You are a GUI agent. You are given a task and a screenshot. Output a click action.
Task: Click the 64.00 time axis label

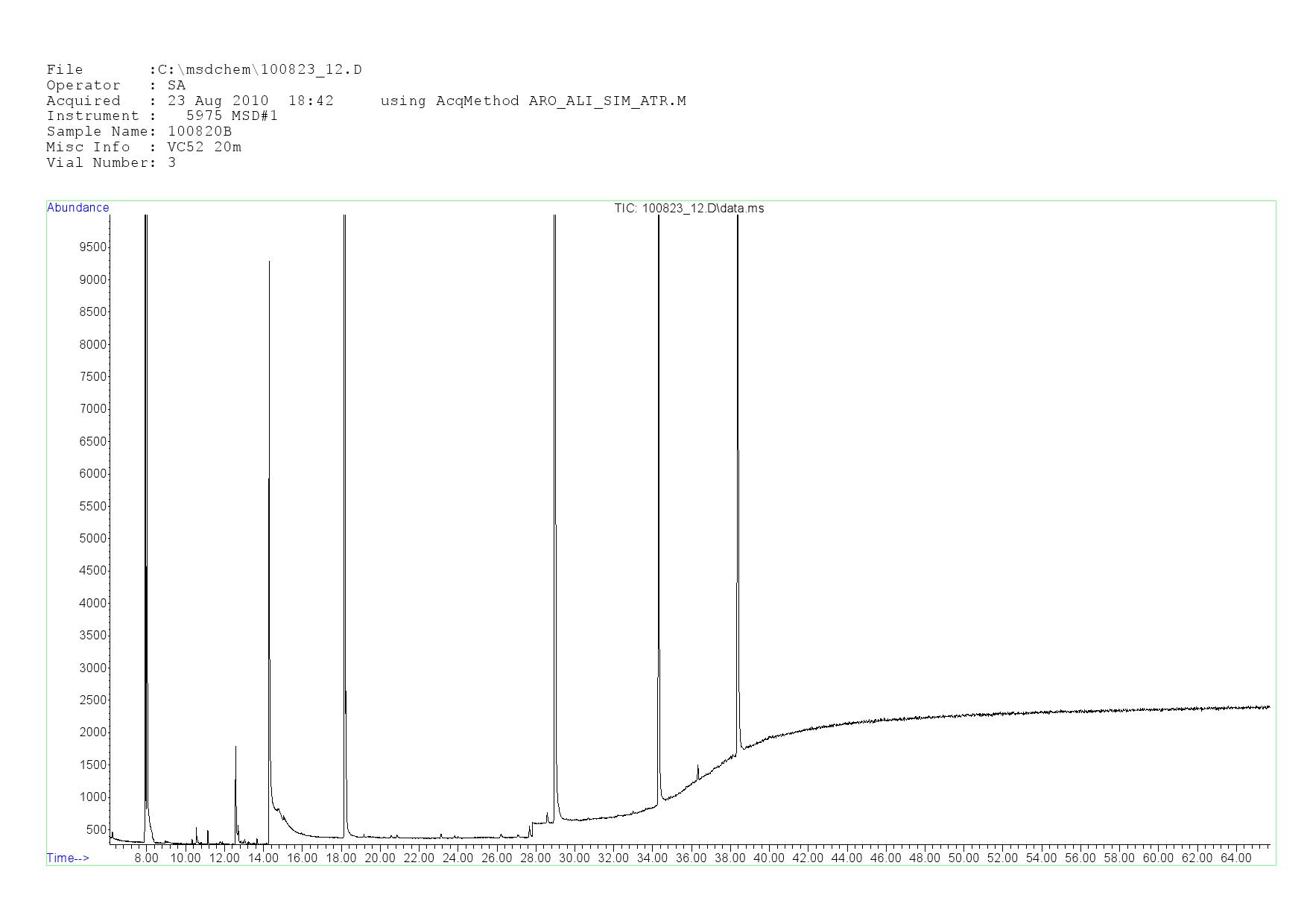click(1235, 858)
